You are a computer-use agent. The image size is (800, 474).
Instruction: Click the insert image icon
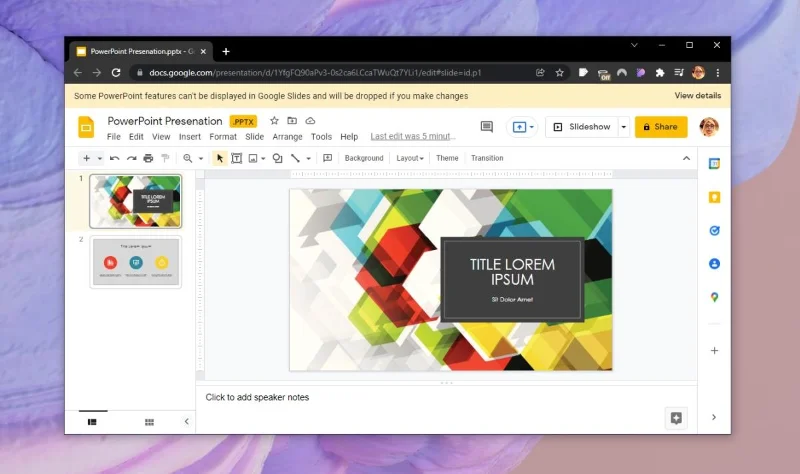[253, 158]
